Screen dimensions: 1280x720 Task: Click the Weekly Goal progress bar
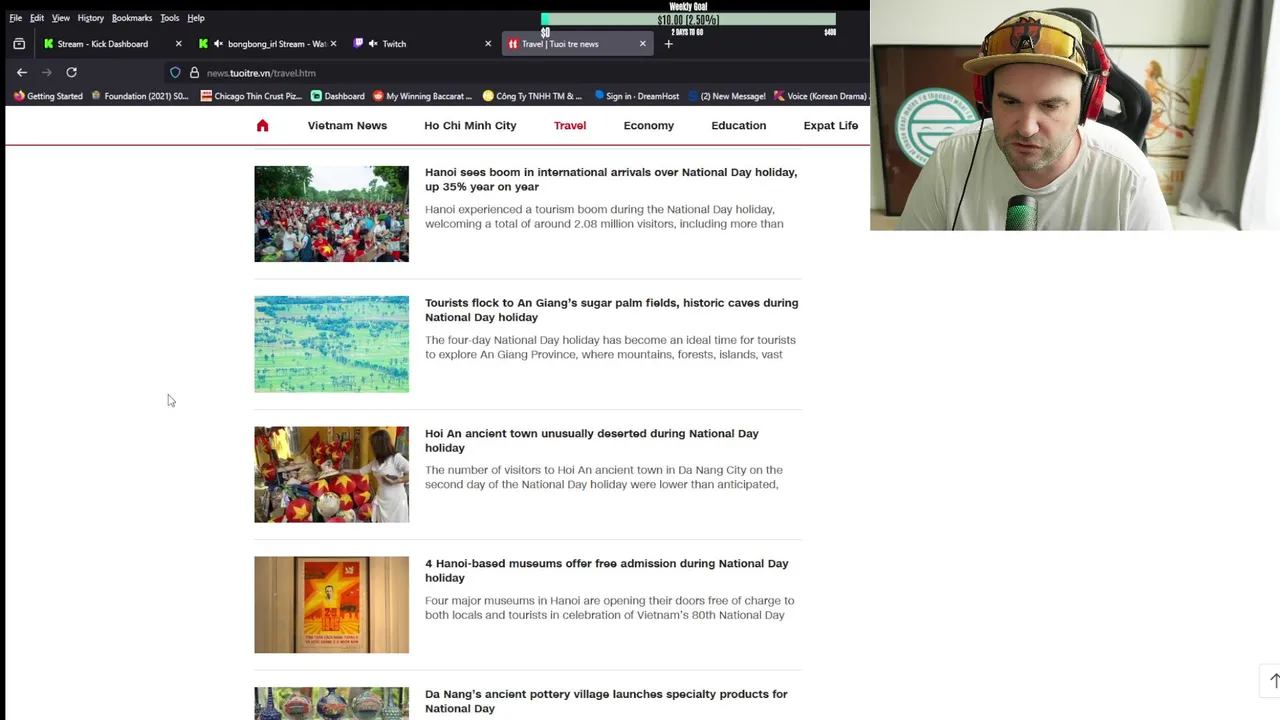(688, 19)
